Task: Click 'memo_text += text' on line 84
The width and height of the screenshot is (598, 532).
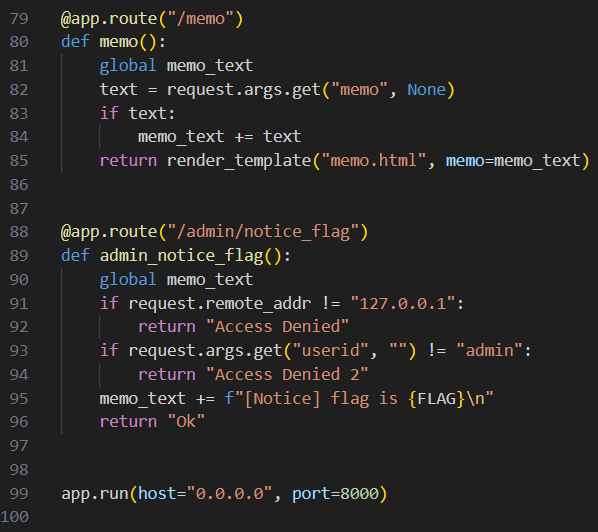Action: (x=219, y=137)
